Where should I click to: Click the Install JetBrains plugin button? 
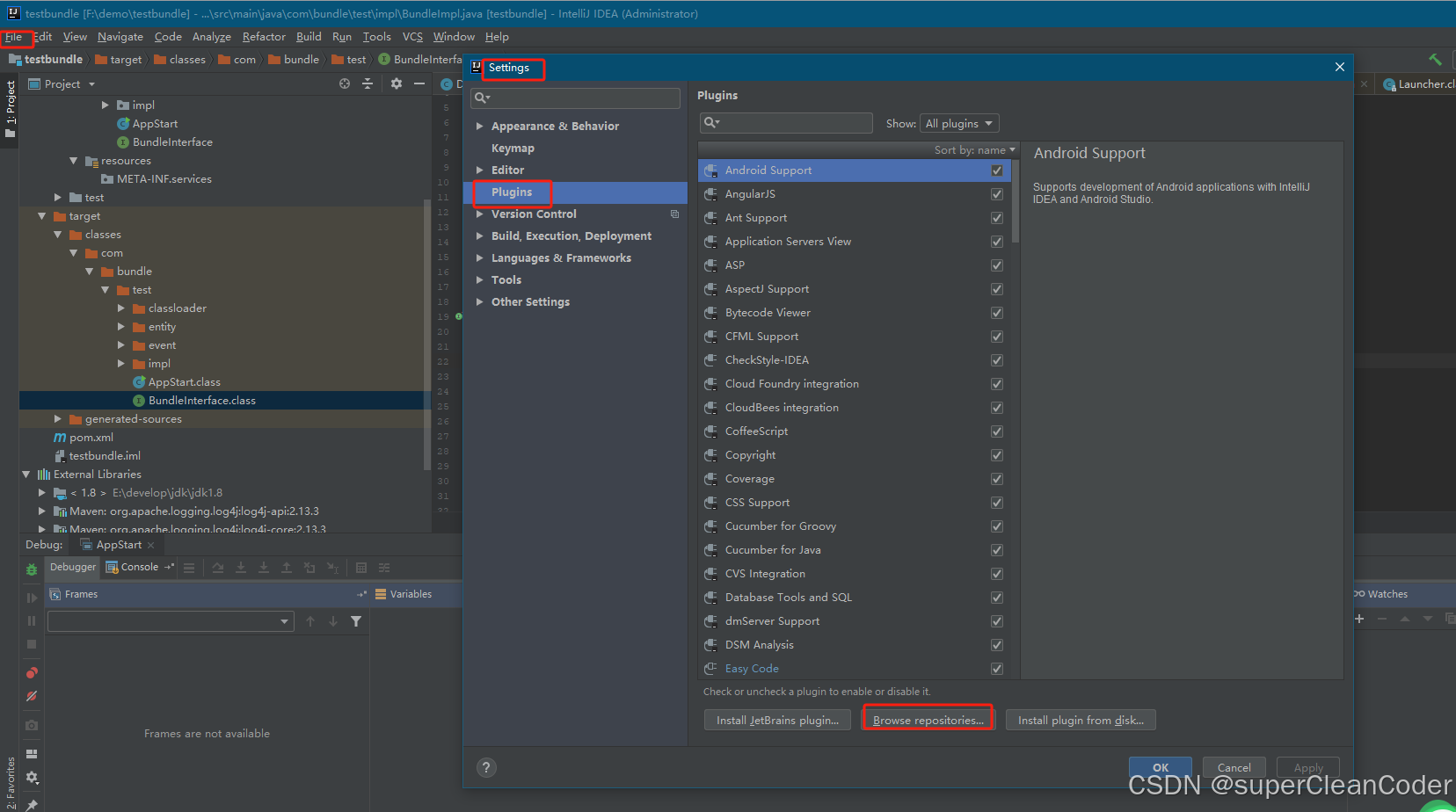(777, 720)
